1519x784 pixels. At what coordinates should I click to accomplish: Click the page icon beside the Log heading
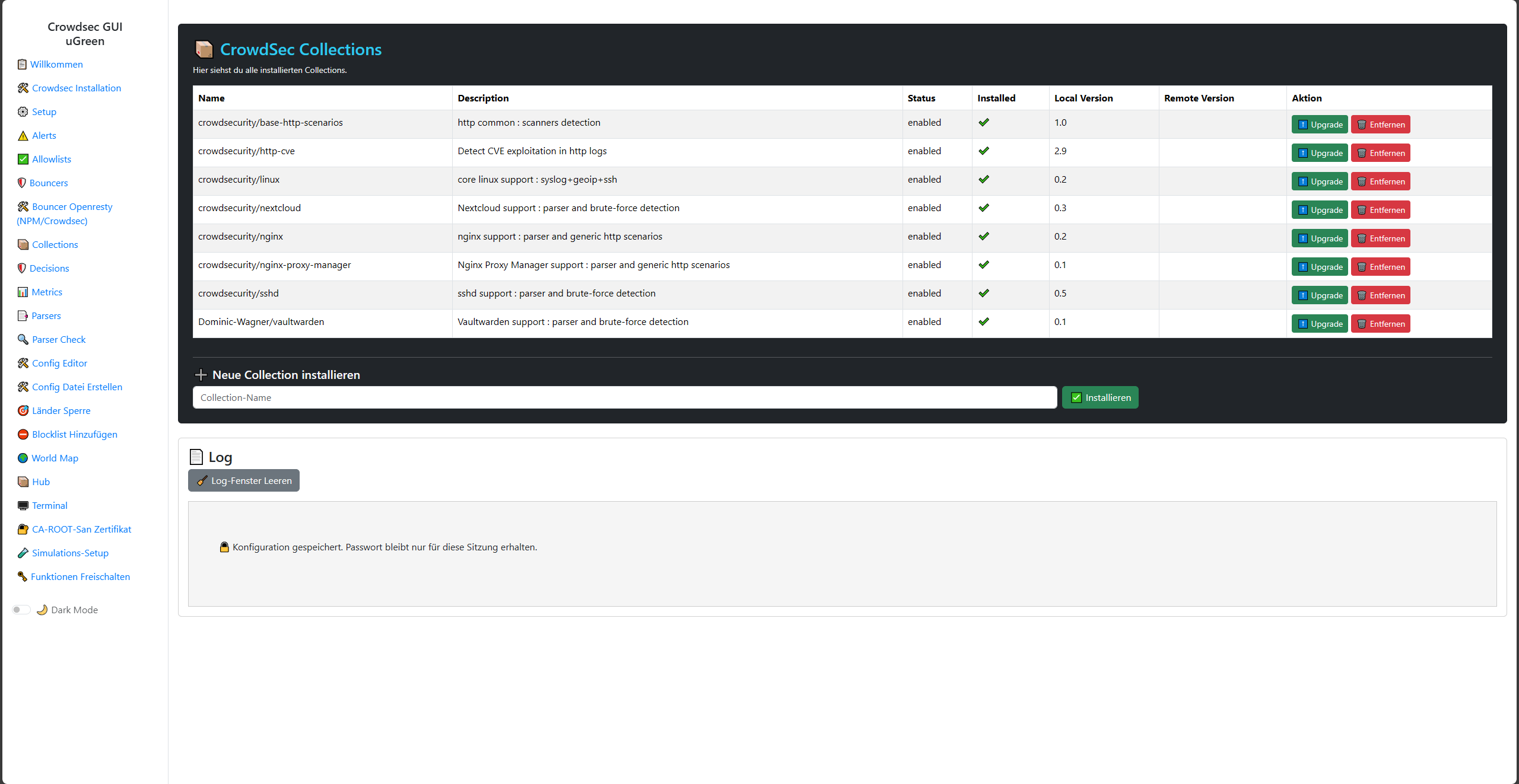196,457
